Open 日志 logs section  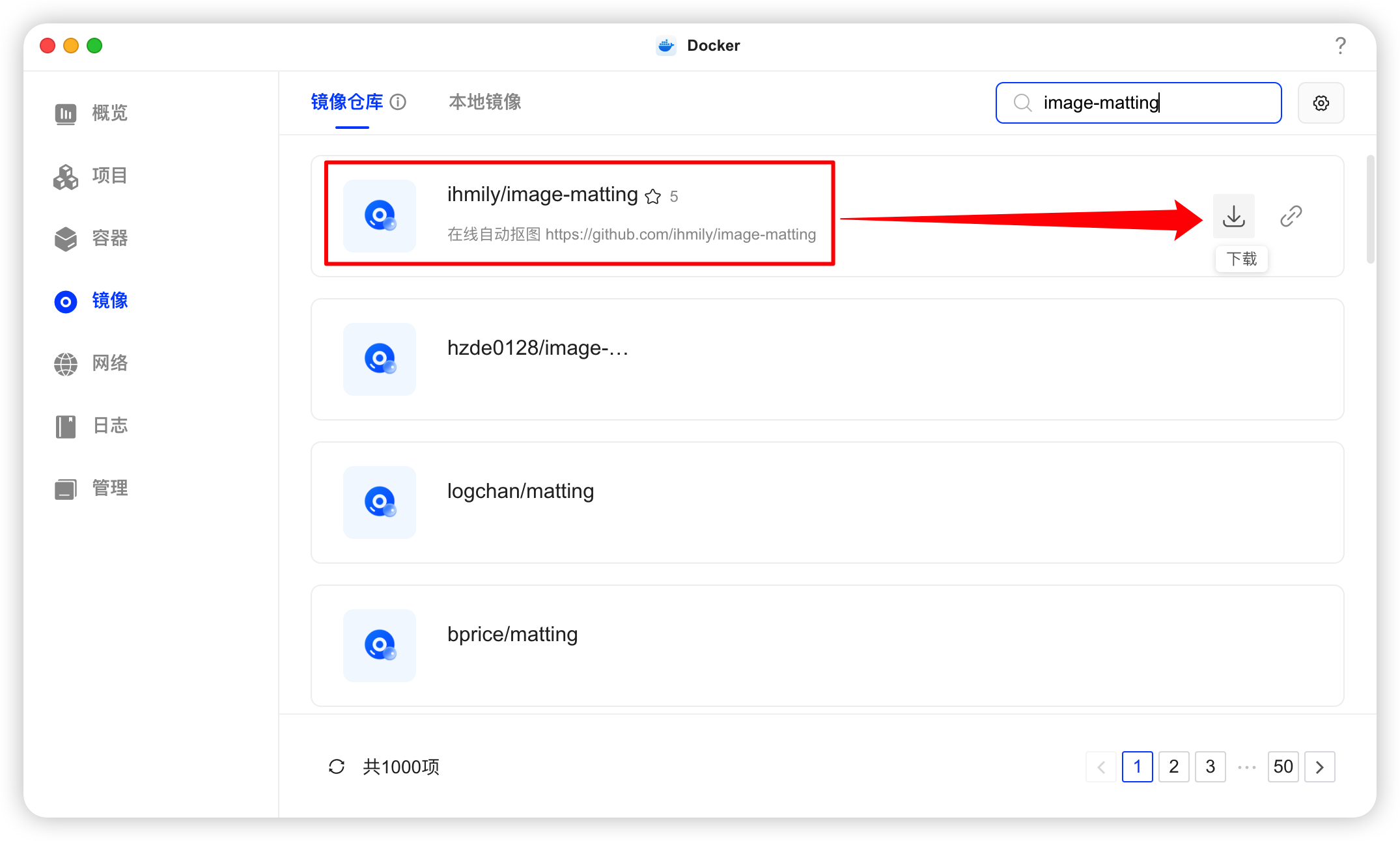[91, 426]
